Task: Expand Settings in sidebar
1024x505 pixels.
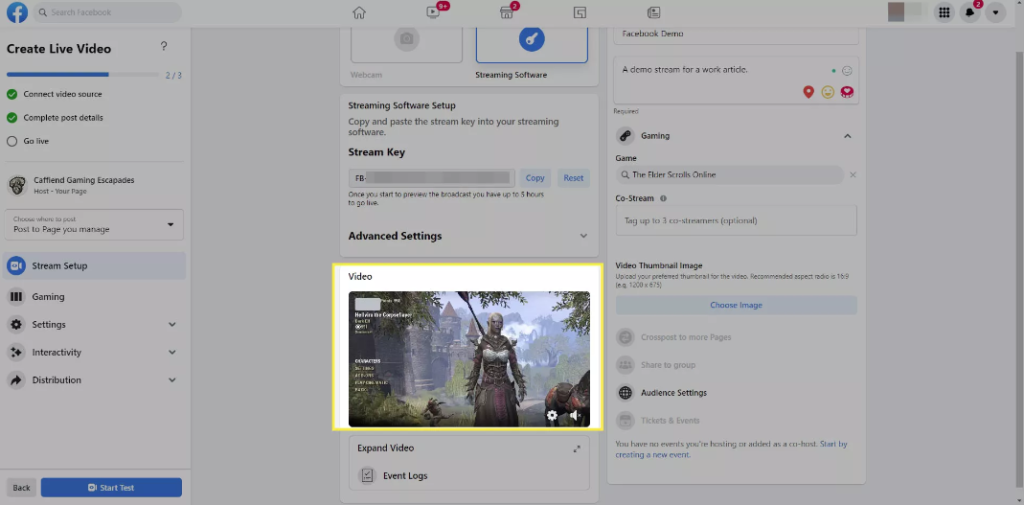Action: click(94, 325)
